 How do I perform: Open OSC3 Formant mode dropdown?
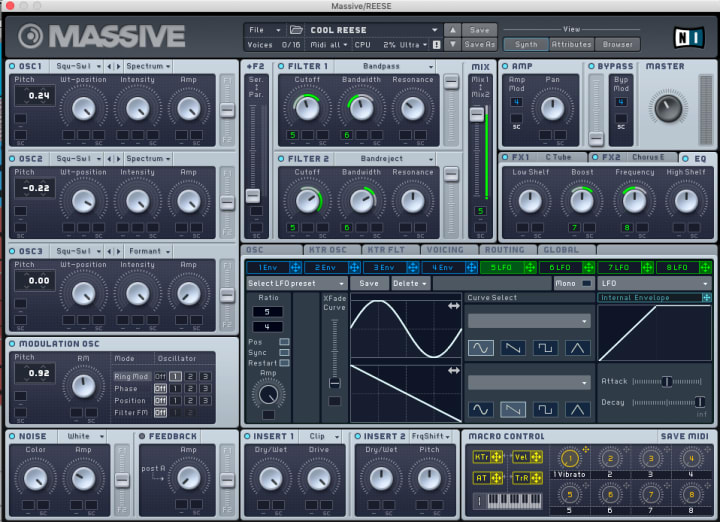pyautogui.click(x=148, y=252)
